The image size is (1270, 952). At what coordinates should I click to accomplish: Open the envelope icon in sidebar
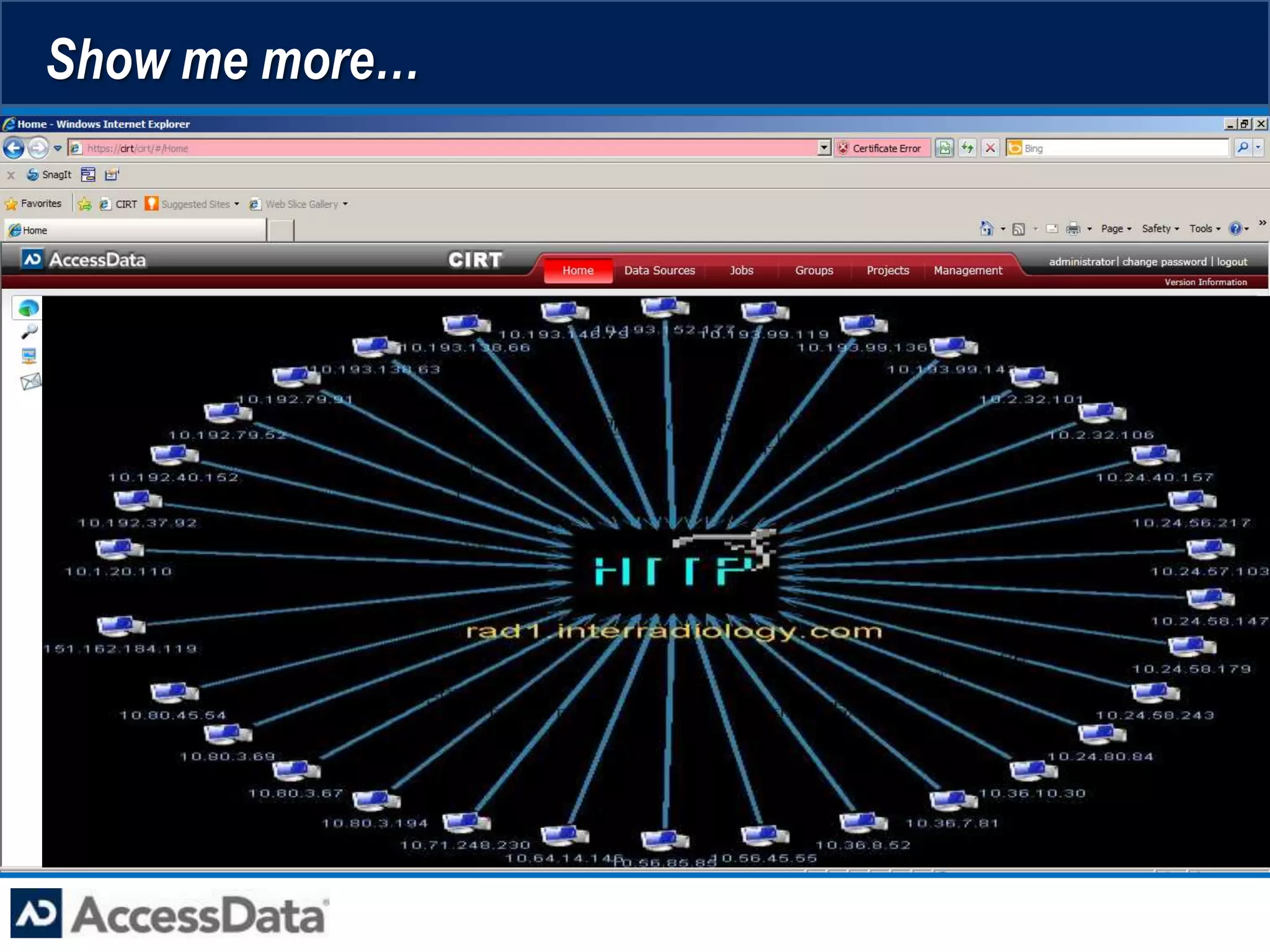(30, 381)
